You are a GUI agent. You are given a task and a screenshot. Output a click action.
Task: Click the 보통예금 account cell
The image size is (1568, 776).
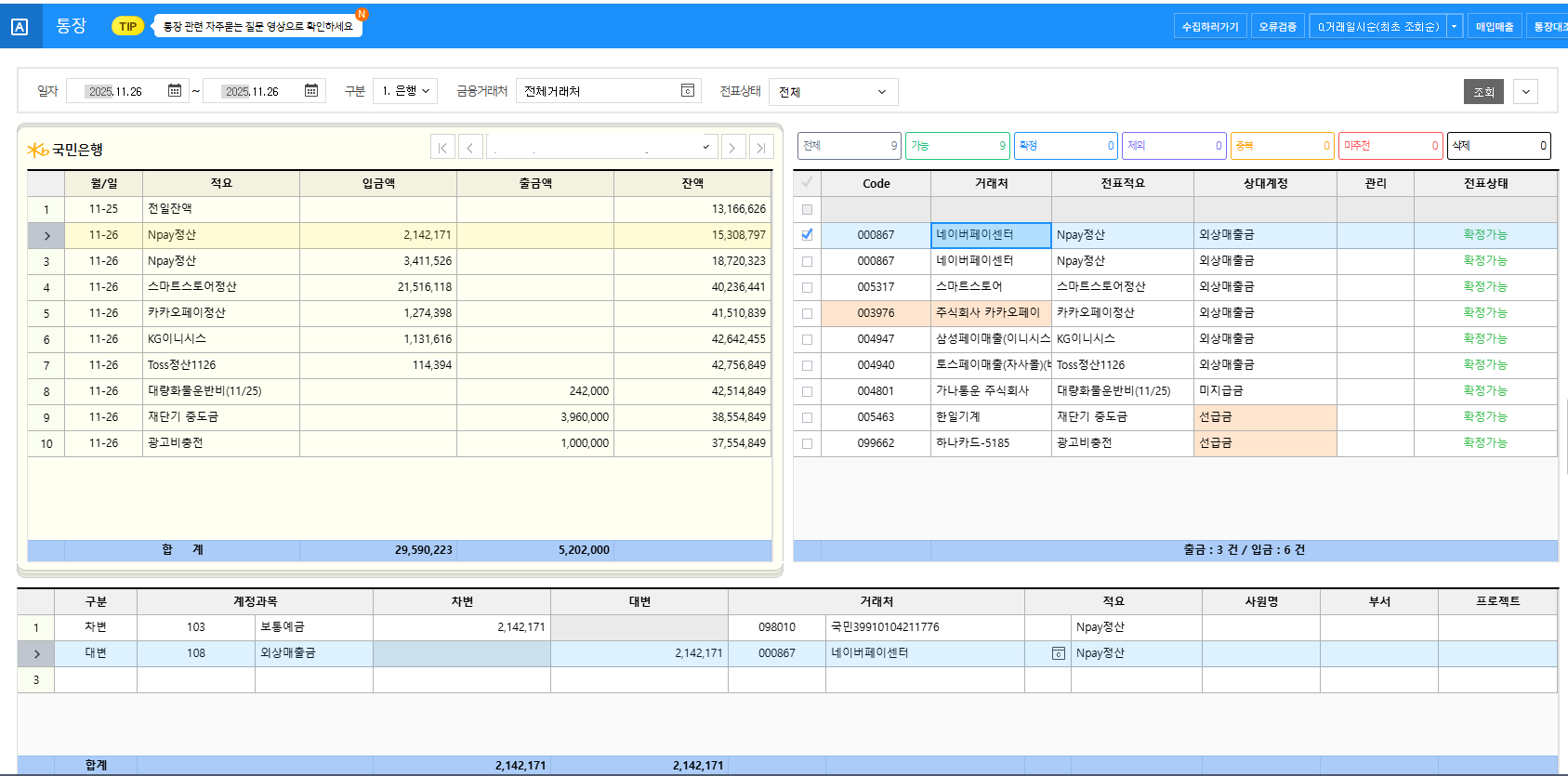[x=314, y=627]
